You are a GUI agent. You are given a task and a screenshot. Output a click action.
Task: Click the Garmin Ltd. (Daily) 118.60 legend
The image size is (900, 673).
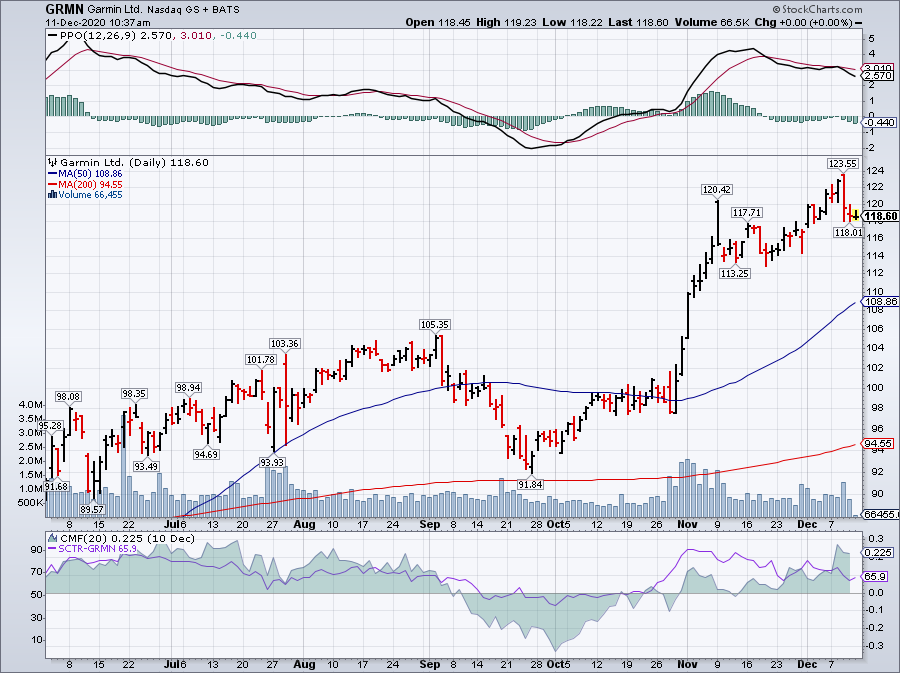[134, 162]
